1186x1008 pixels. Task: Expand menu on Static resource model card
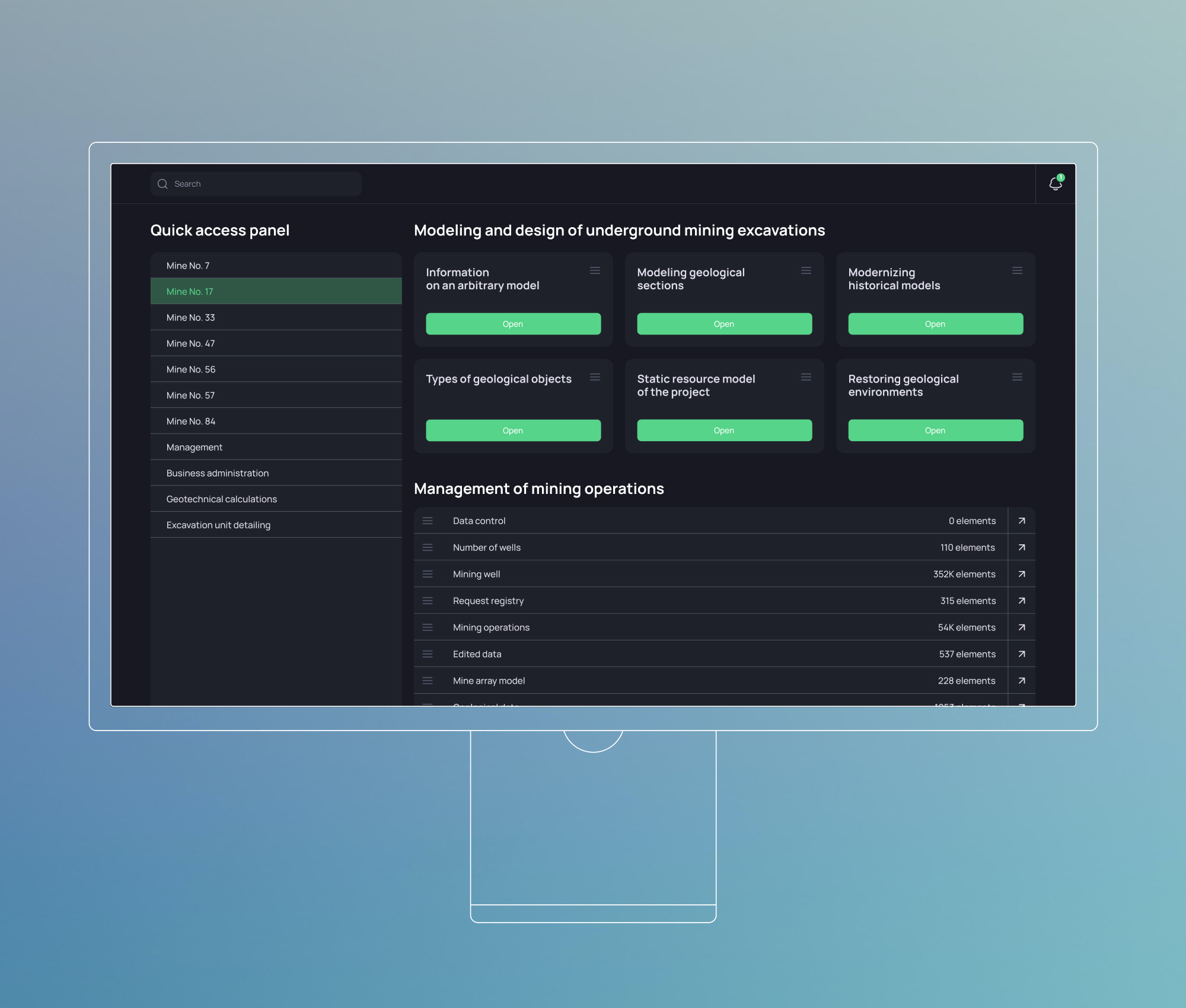tap(806, 377)
